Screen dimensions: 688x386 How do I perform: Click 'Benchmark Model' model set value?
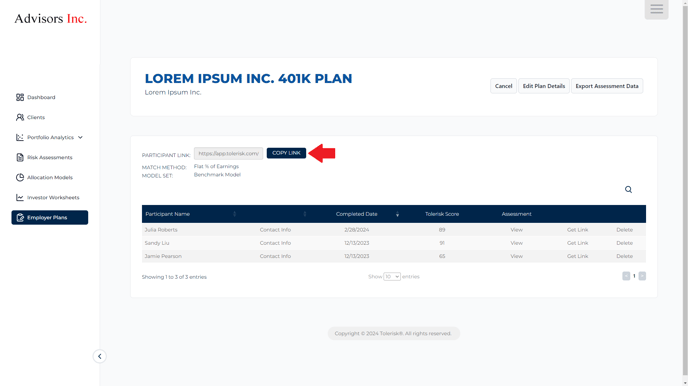(217, 175)
